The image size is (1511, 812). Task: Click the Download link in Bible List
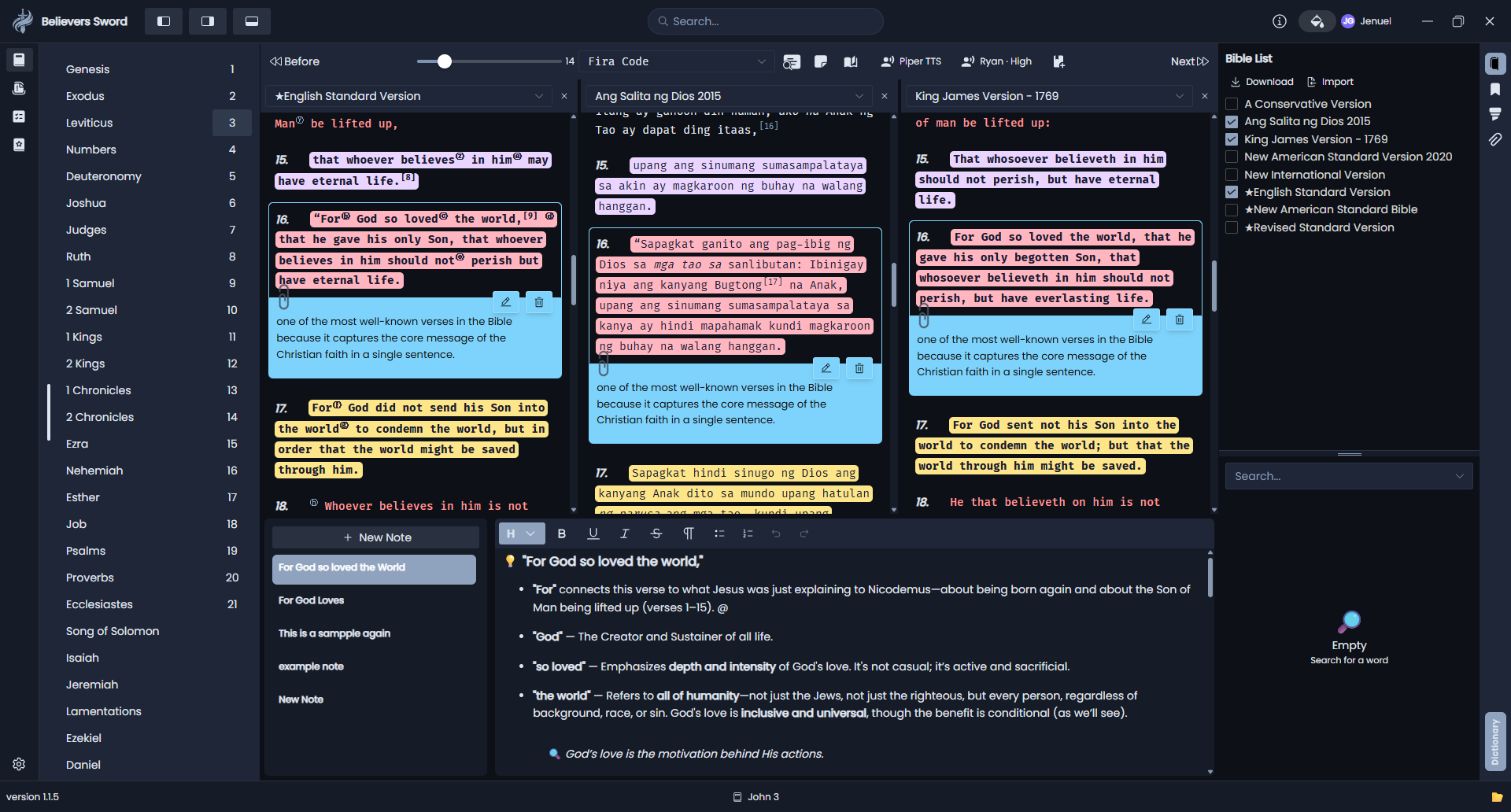(1262, 81)
